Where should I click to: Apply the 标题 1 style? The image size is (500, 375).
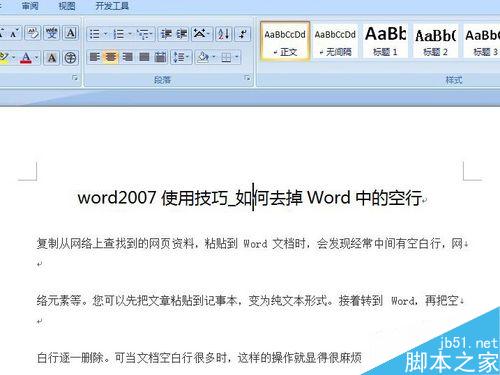tap(385, 41)
